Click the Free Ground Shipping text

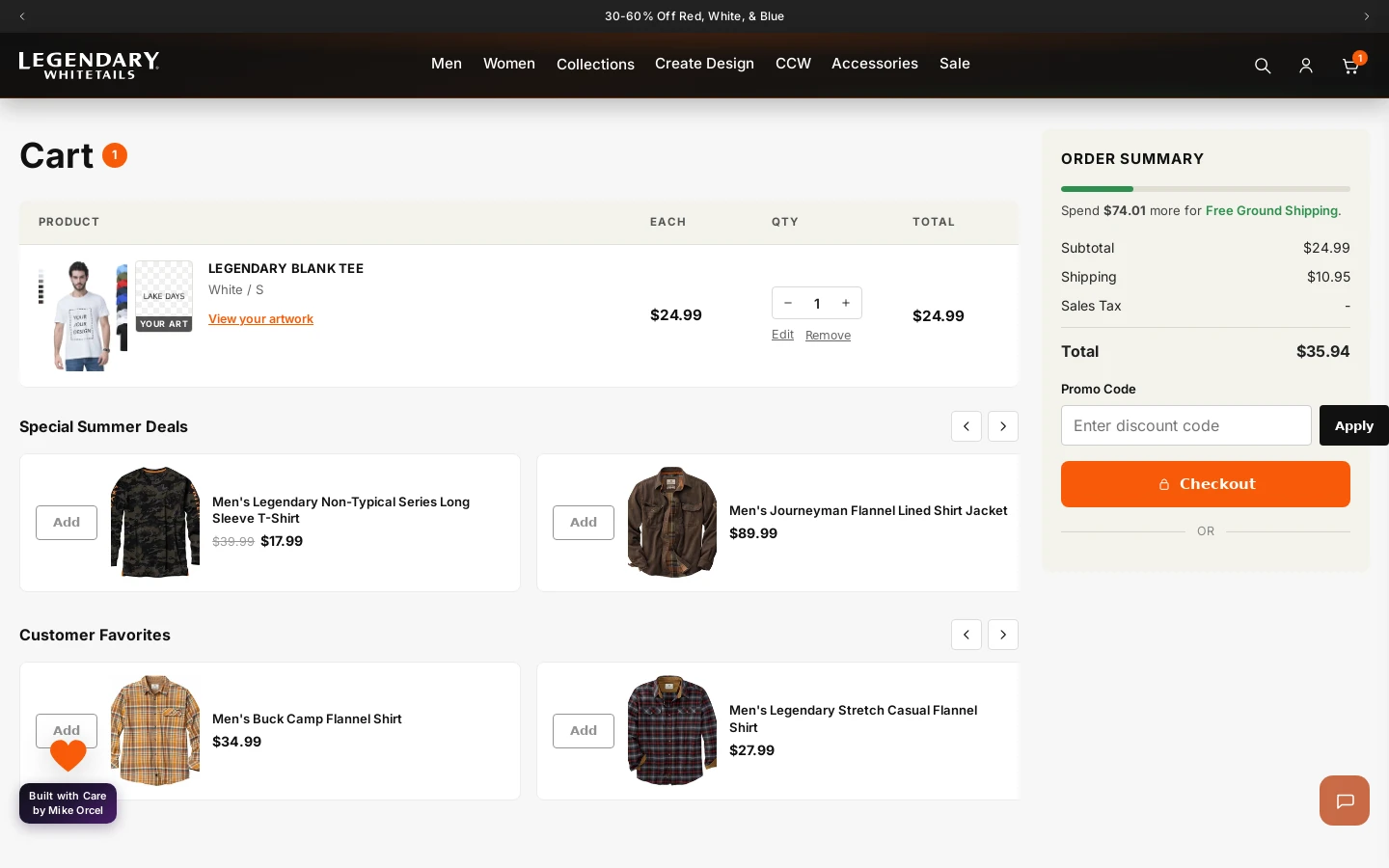click(x=1273, y=210)
